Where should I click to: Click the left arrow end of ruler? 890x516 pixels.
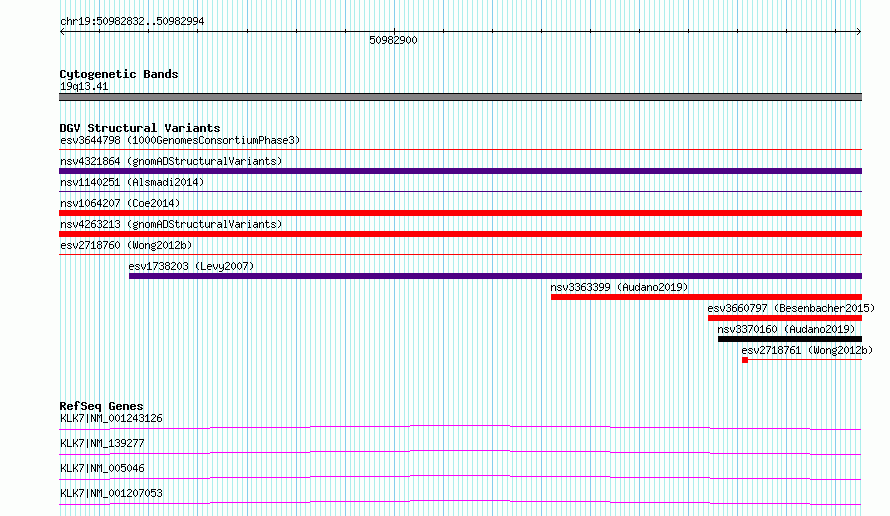(x=62, y=32)
